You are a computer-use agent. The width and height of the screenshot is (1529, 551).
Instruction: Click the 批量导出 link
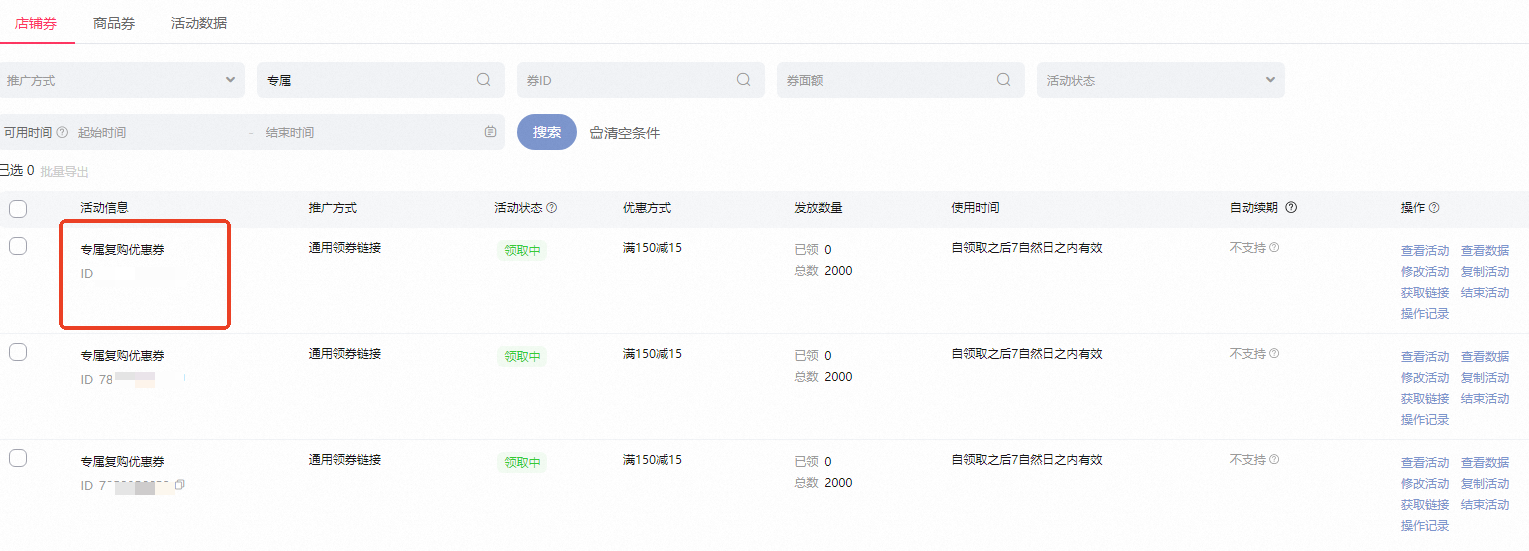pyautogui.click(x=65, y=171)
